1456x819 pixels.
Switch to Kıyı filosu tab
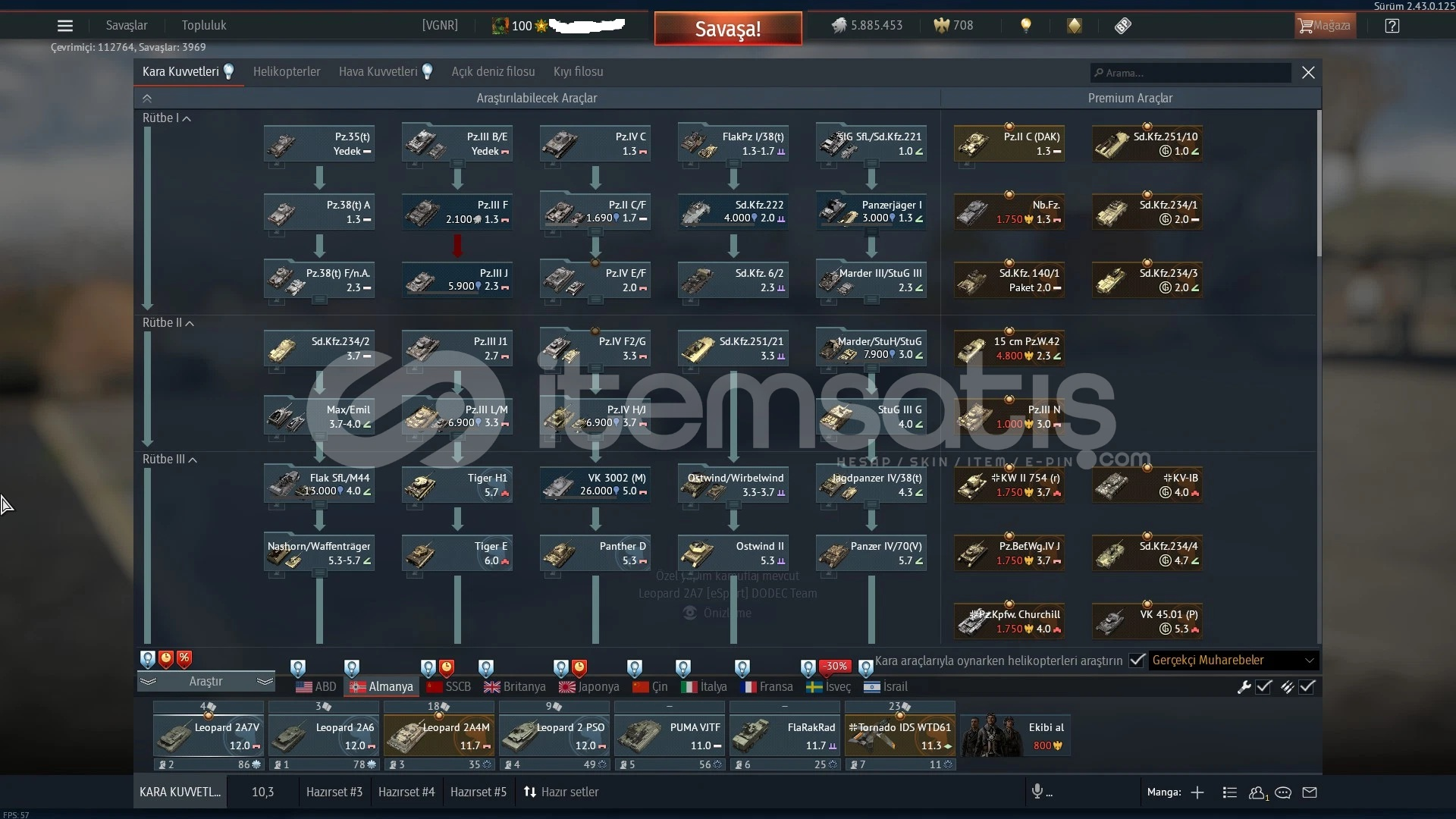tap(579, 72)
